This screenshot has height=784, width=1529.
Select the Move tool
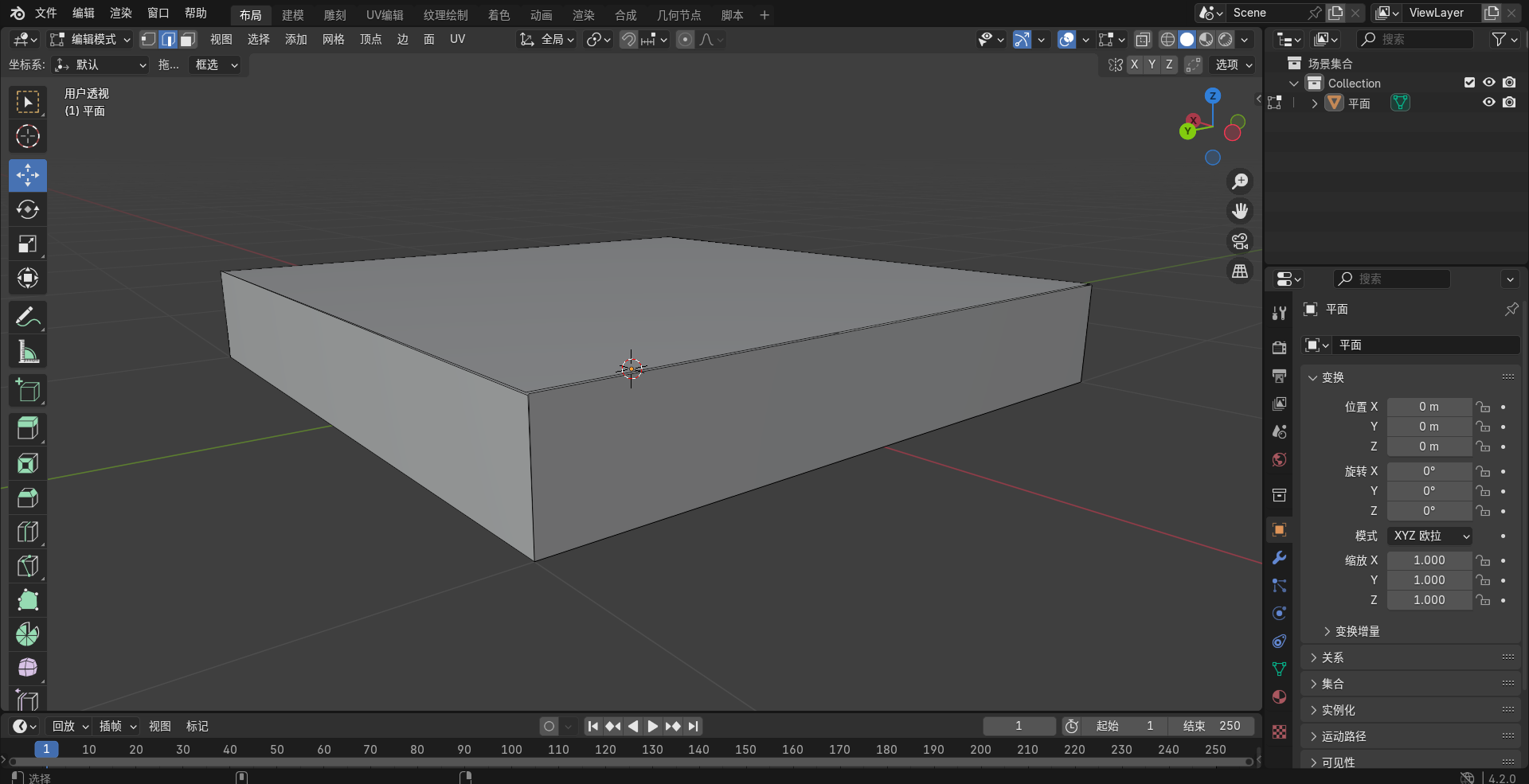pos(28,175)
